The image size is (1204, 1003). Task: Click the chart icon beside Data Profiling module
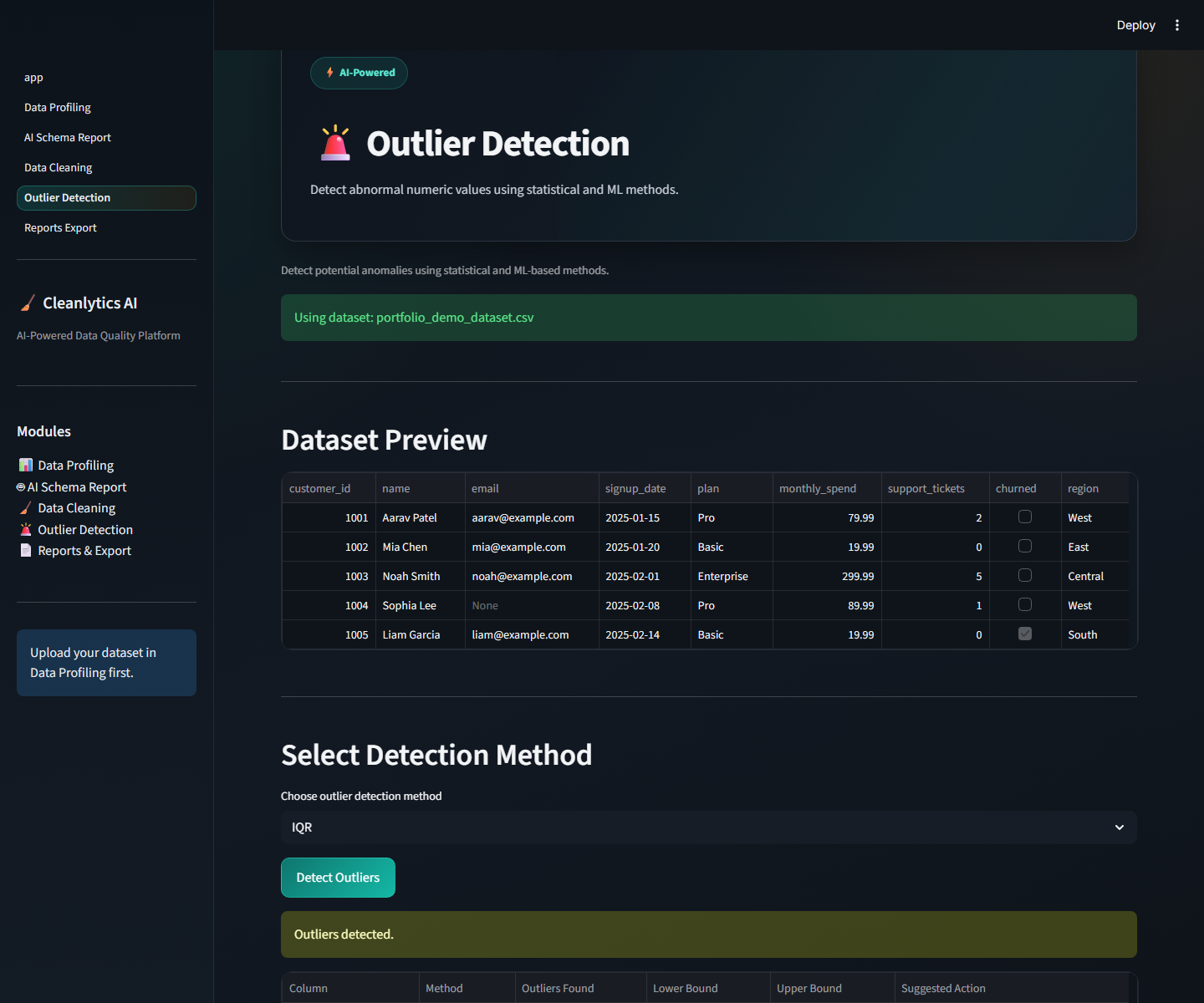point(26,465)
